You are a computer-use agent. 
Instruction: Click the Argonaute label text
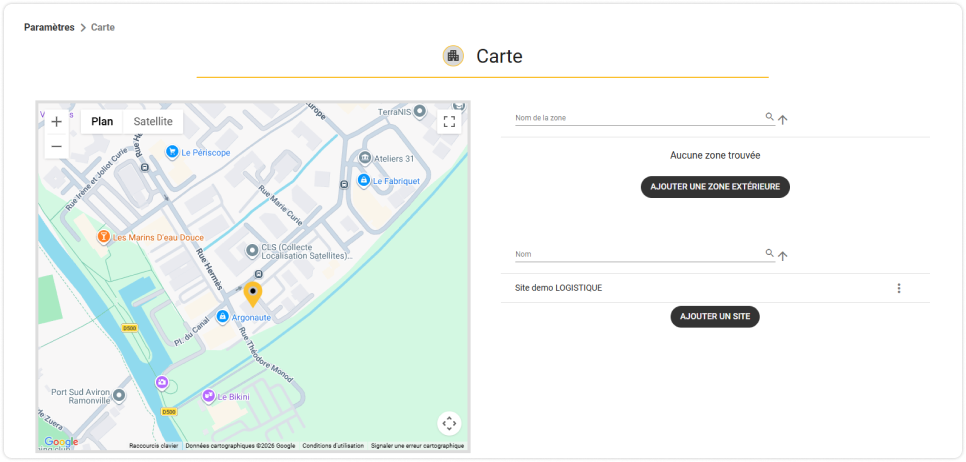pos(251,318)
